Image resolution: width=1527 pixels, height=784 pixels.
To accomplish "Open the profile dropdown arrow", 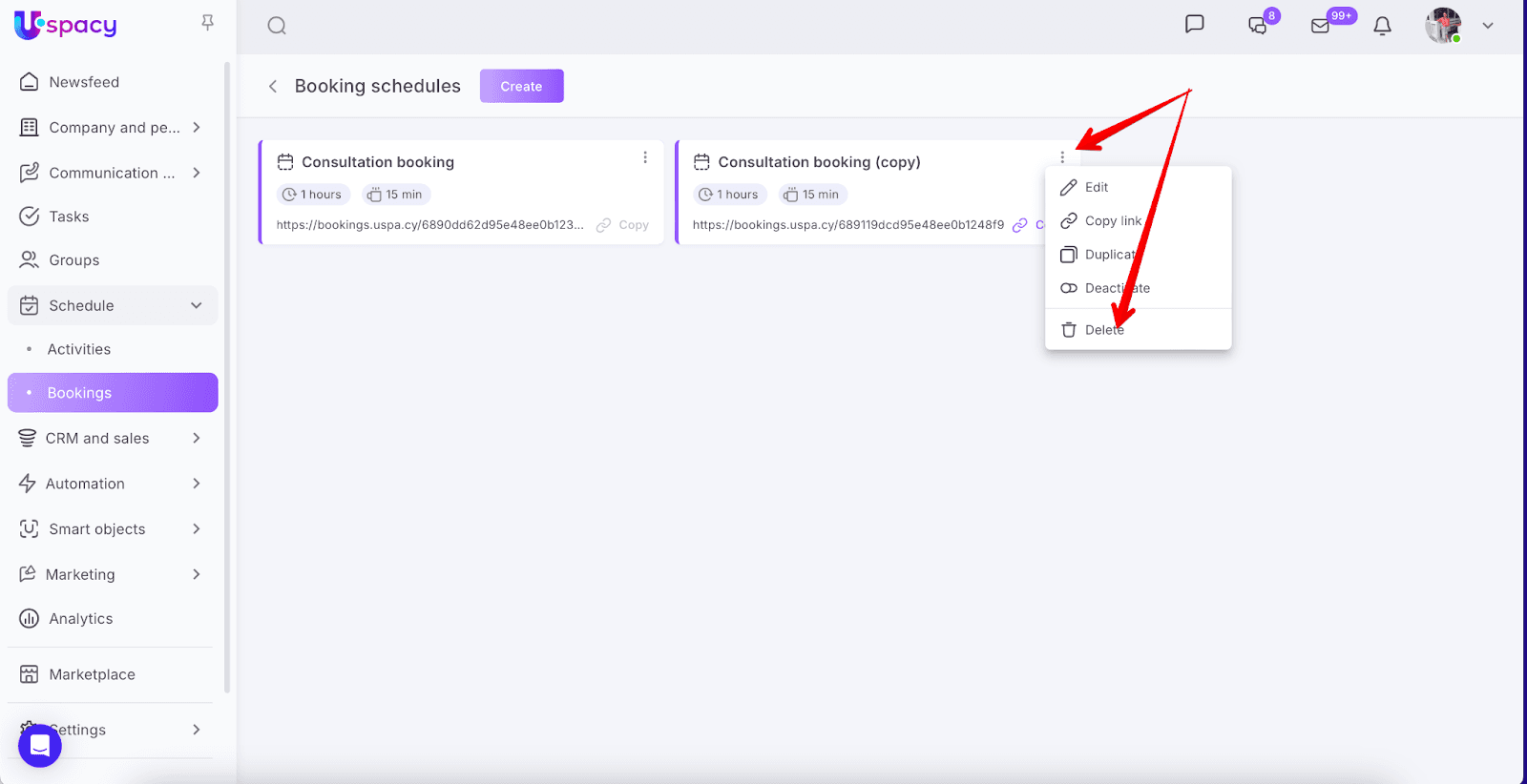I will point(1487,26).
